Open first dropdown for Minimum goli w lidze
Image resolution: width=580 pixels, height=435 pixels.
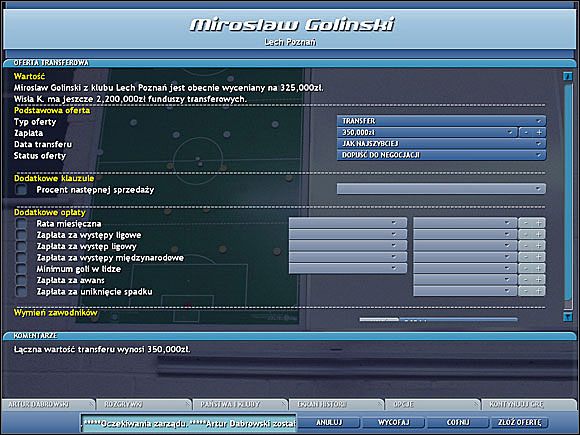(x=348, y=269)
